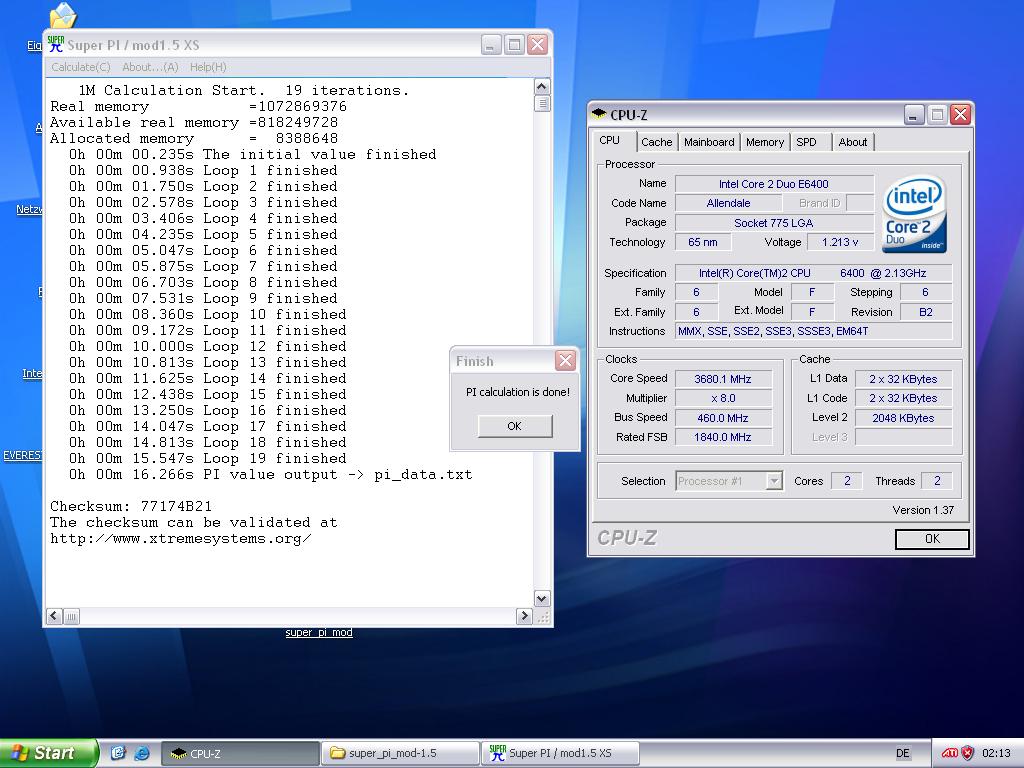Image resolution: width=1024 pixels, height=768 pixels.
Task: Click the Super PI scroll up arrow
Action: 542,87
